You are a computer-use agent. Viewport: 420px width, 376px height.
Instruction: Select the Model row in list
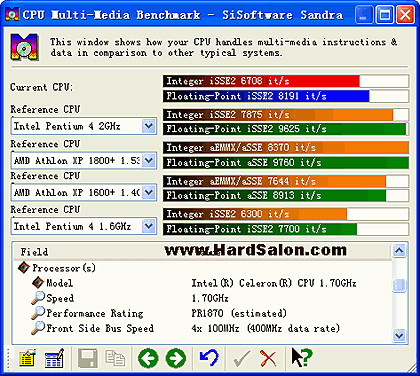click(200, 283)
